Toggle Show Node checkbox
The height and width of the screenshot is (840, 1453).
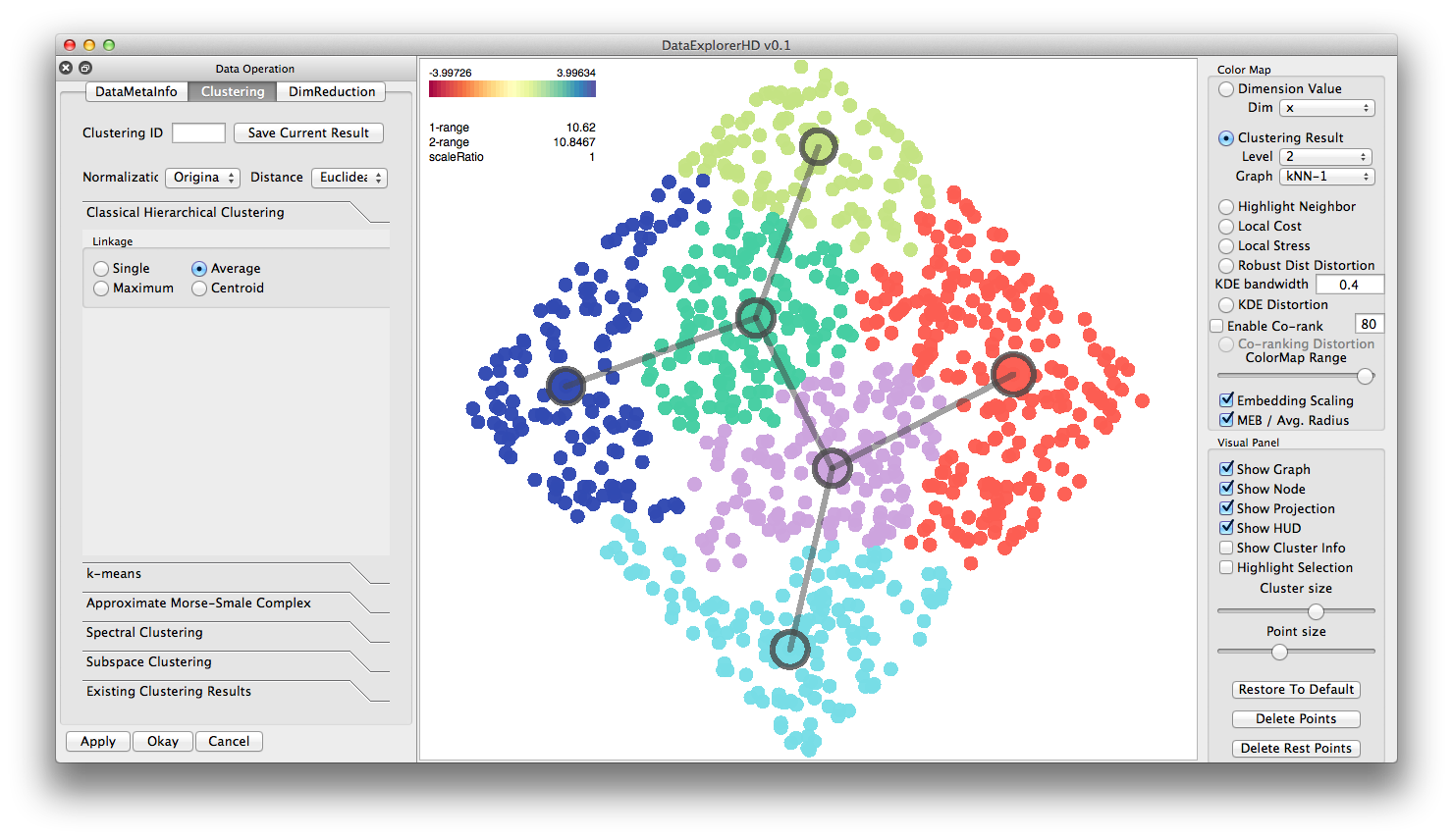1226,489
